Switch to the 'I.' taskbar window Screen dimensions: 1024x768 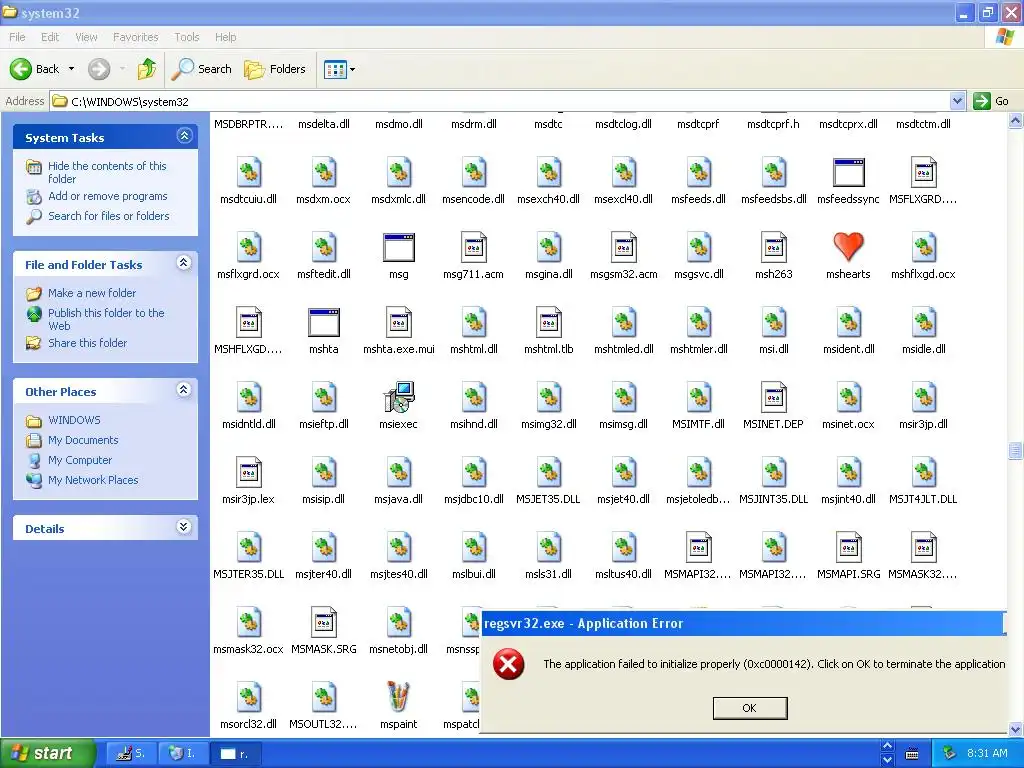tap(184, 754)
